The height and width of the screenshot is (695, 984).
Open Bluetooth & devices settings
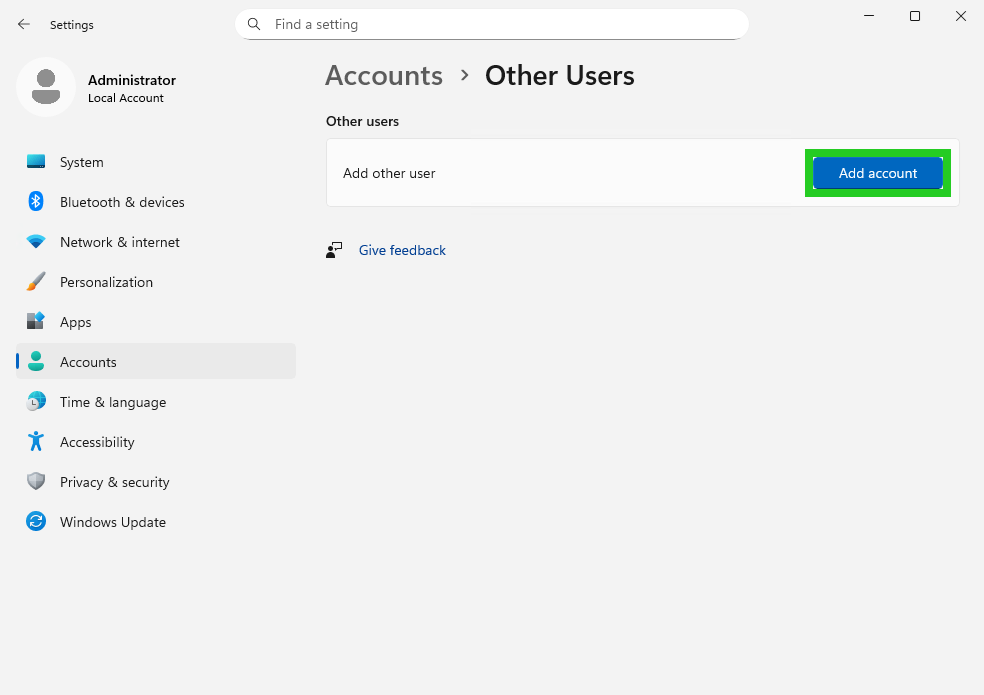tap(35, 202)
